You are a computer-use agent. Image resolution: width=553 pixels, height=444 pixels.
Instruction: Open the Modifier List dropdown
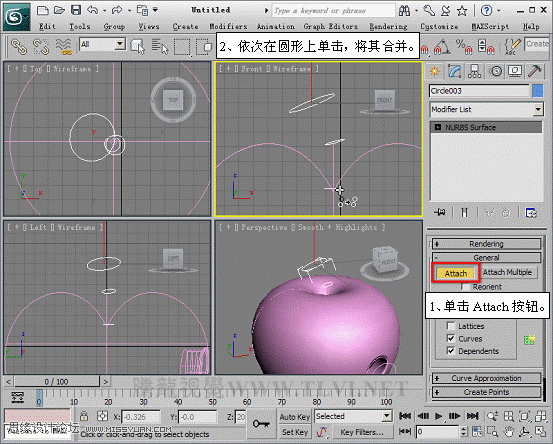coord(486,109)
